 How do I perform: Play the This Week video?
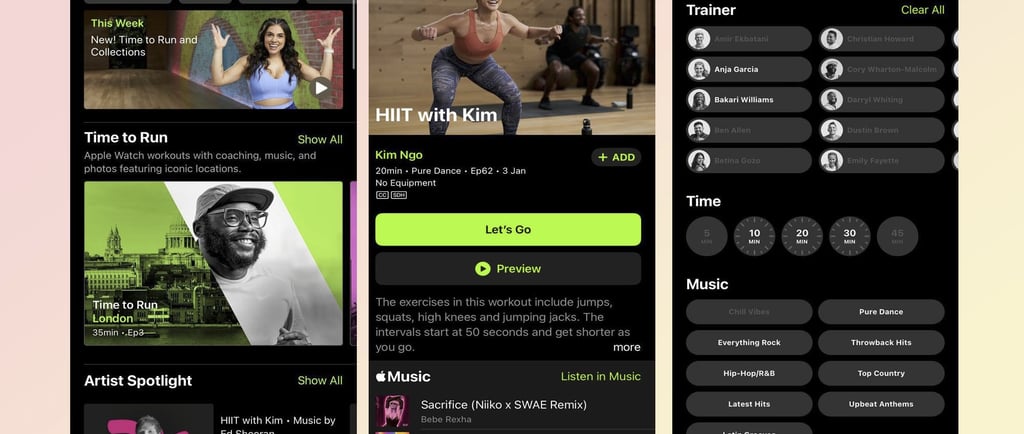click(321, 87)
